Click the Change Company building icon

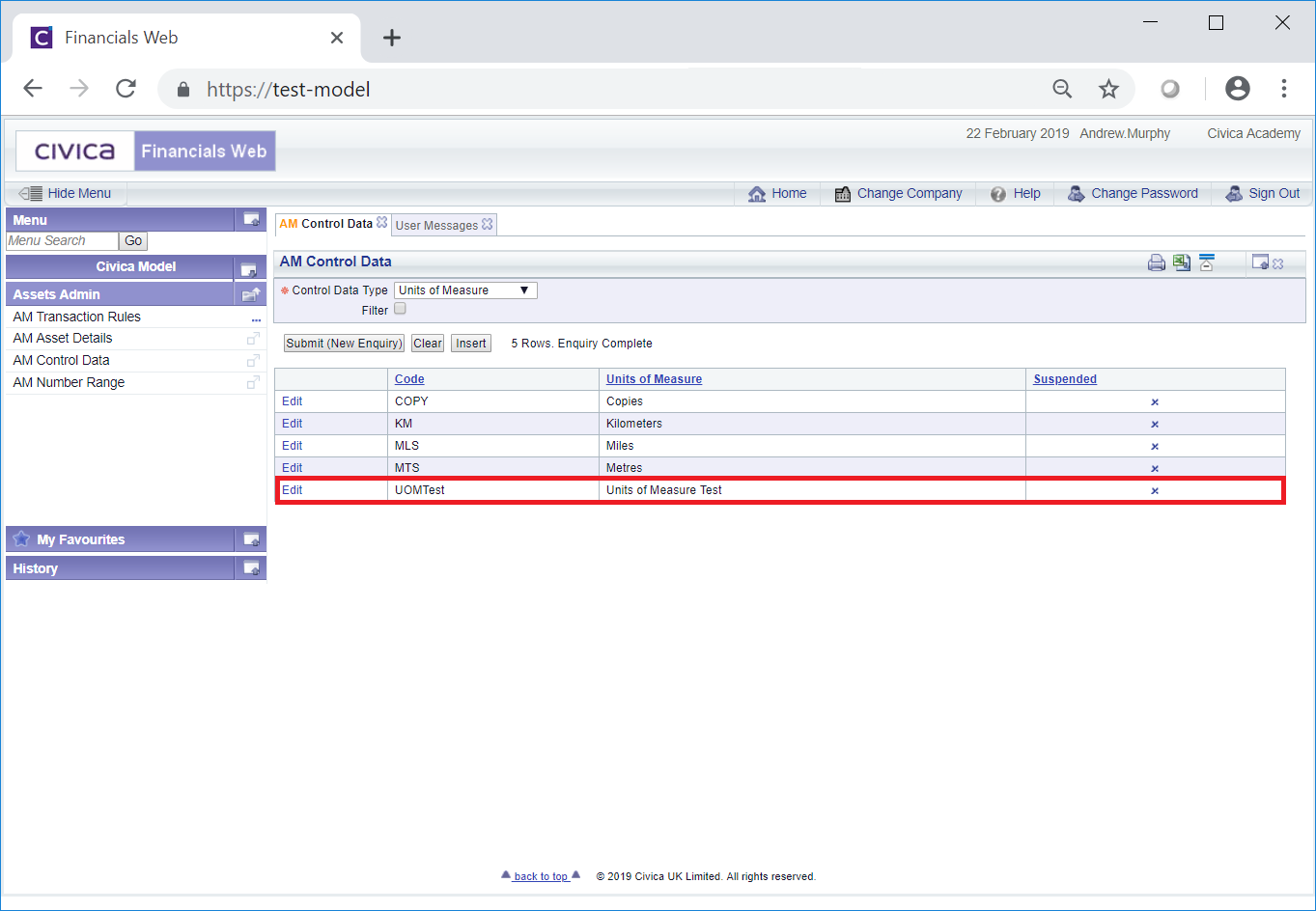pyautogui.click(x=843, y=194)
